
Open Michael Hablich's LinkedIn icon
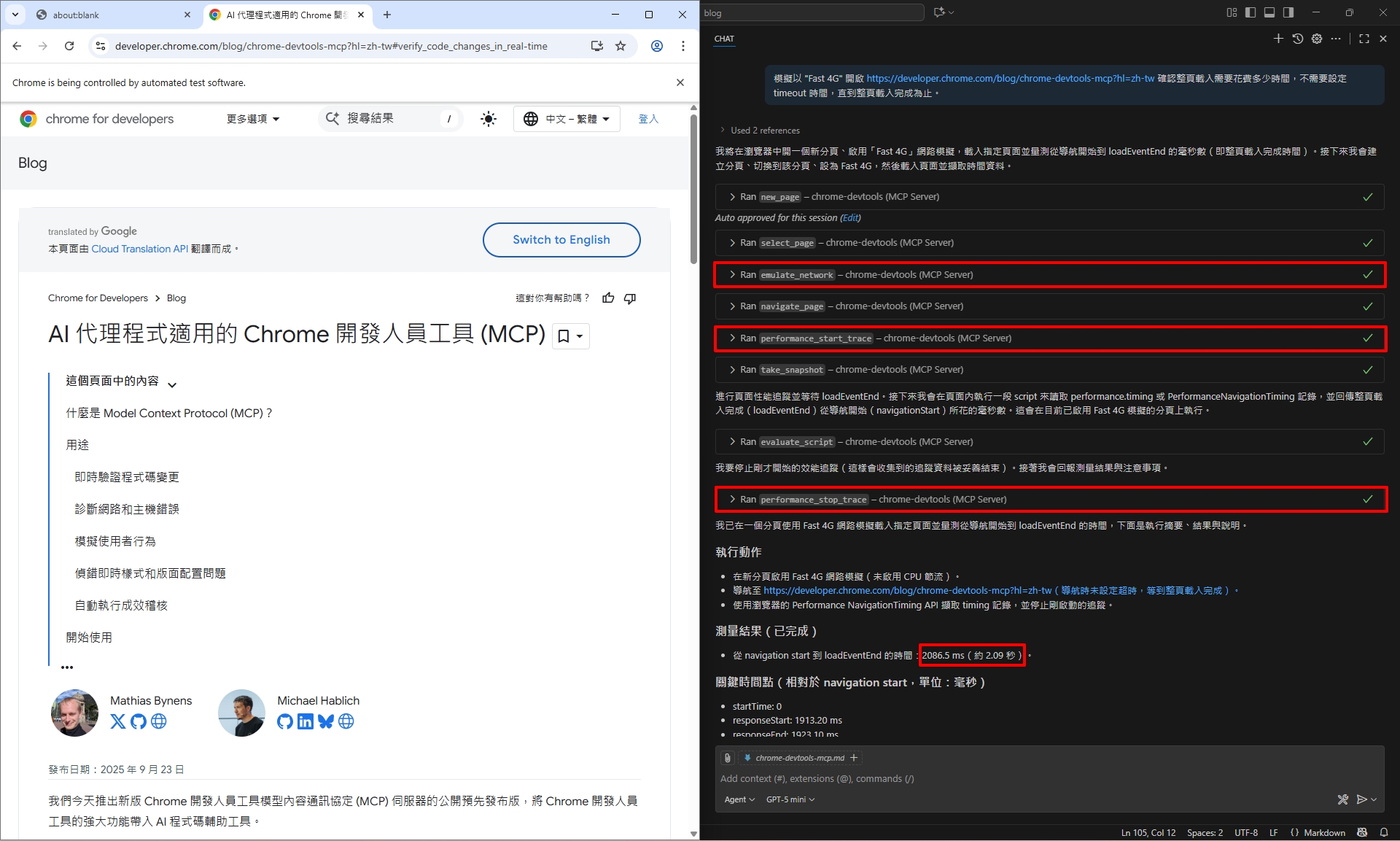coord(306,721)
